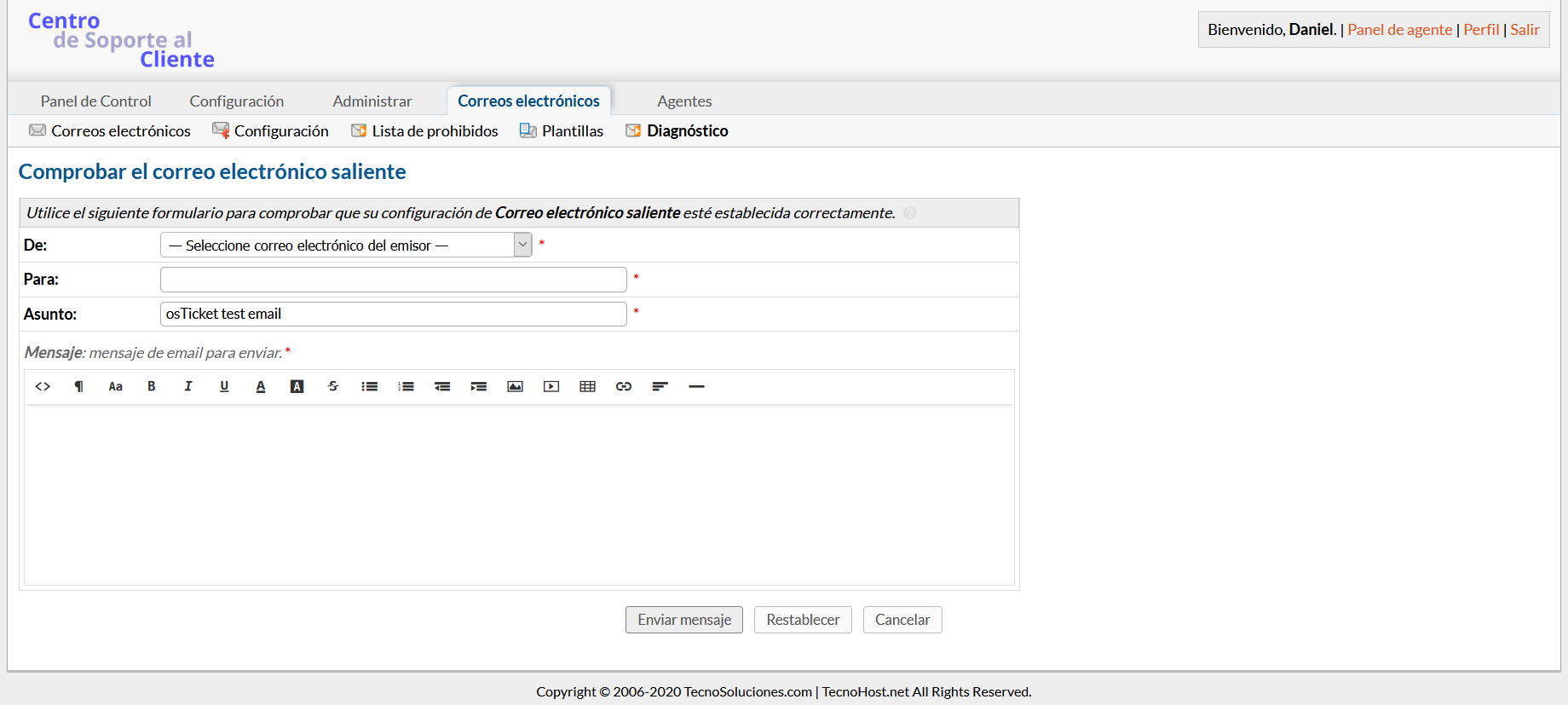This screenshot has height=705, width=1568.
Task: Open paragraph formatting options dropdown
Action: tap(79, 386)
